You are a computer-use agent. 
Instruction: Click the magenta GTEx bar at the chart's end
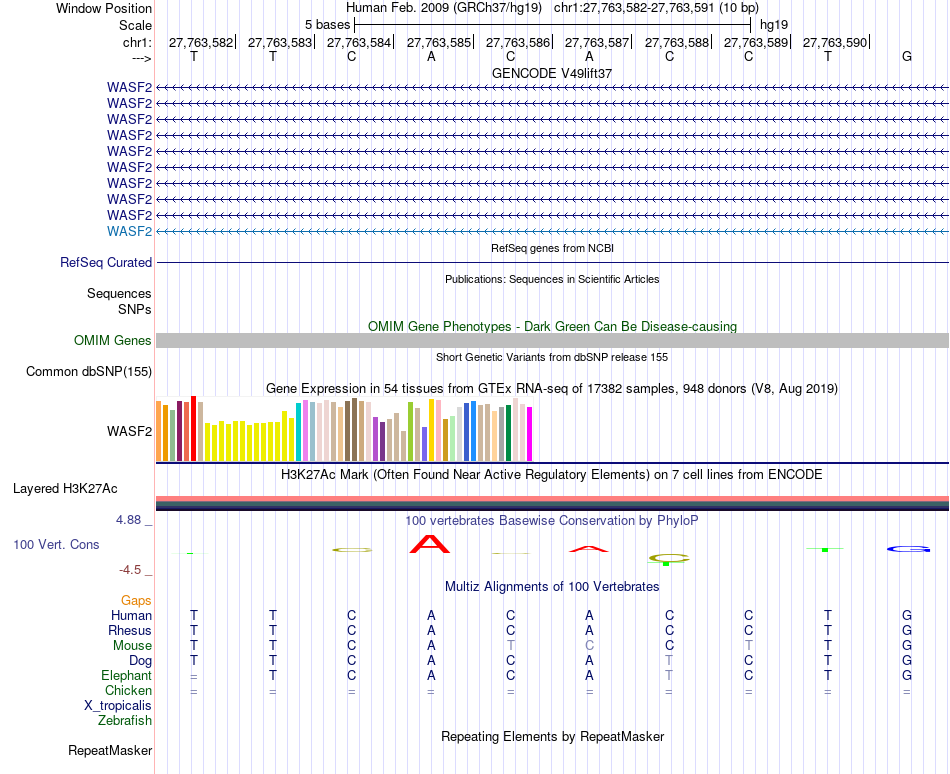530,434
